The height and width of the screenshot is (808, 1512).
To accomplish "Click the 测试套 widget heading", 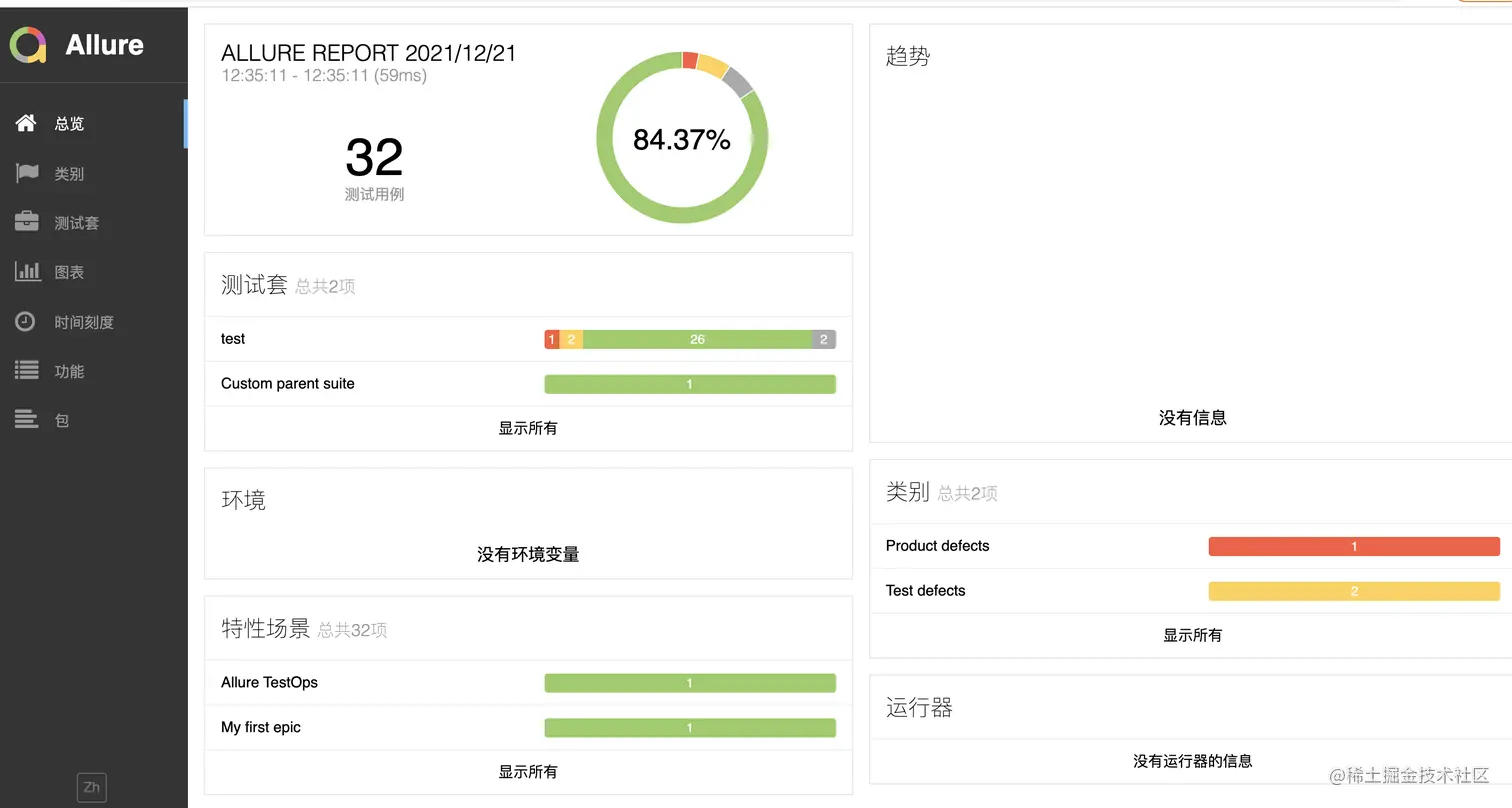I will point(254,285).
